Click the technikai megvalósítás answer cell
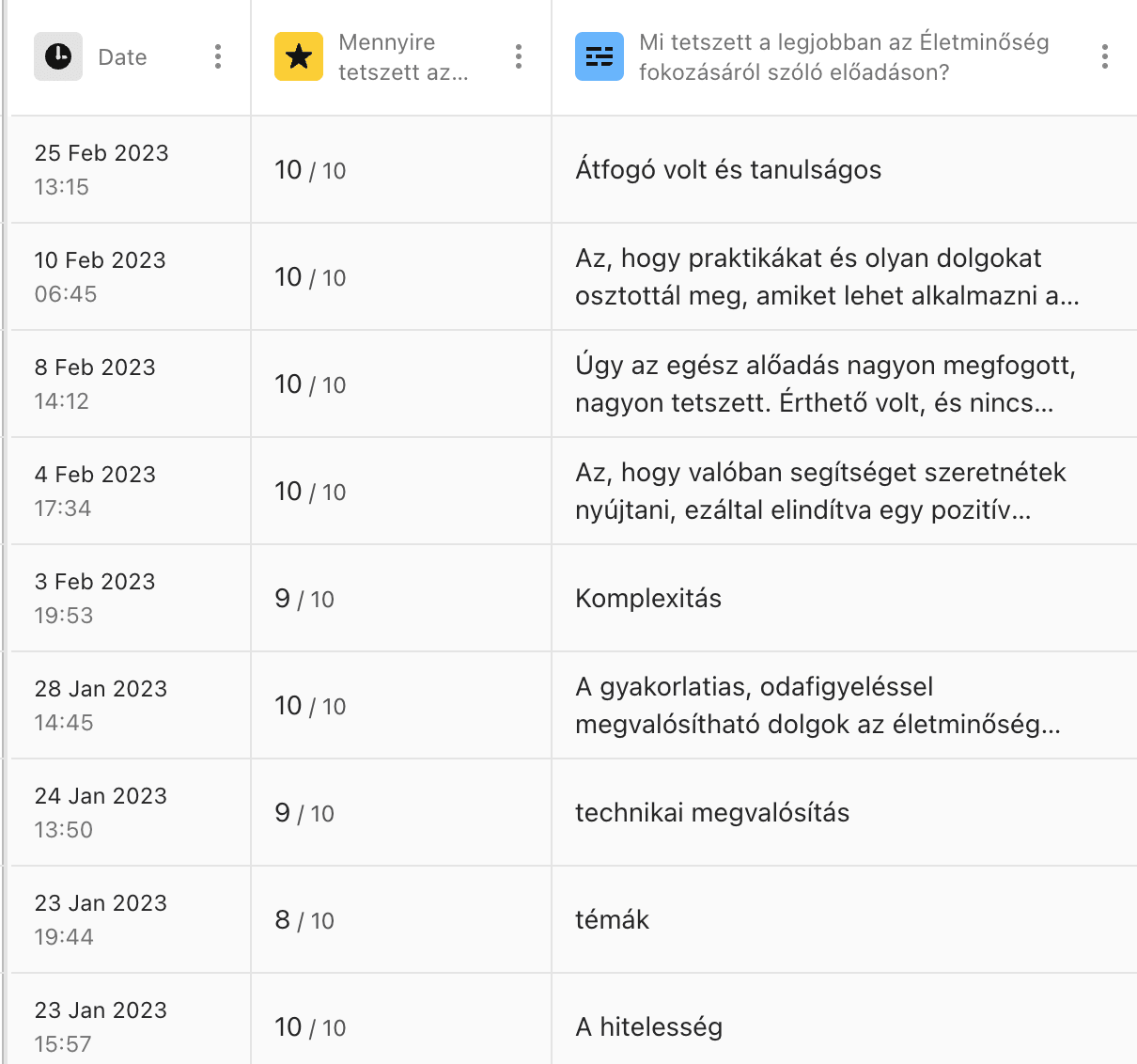 point(844,813)
